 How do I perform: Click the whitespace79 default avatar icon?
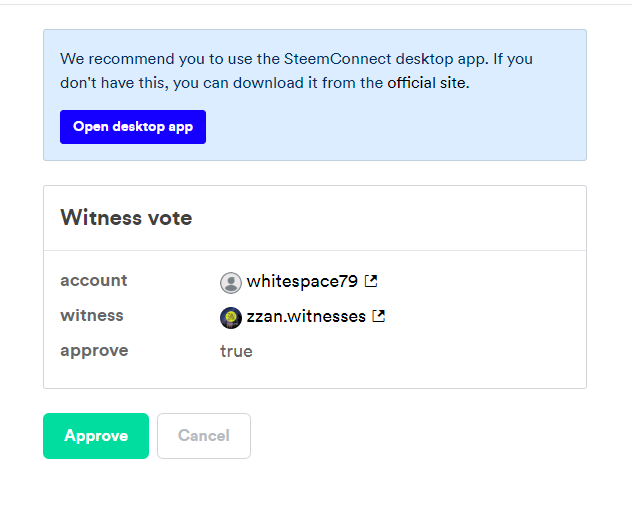pos(231,282)
